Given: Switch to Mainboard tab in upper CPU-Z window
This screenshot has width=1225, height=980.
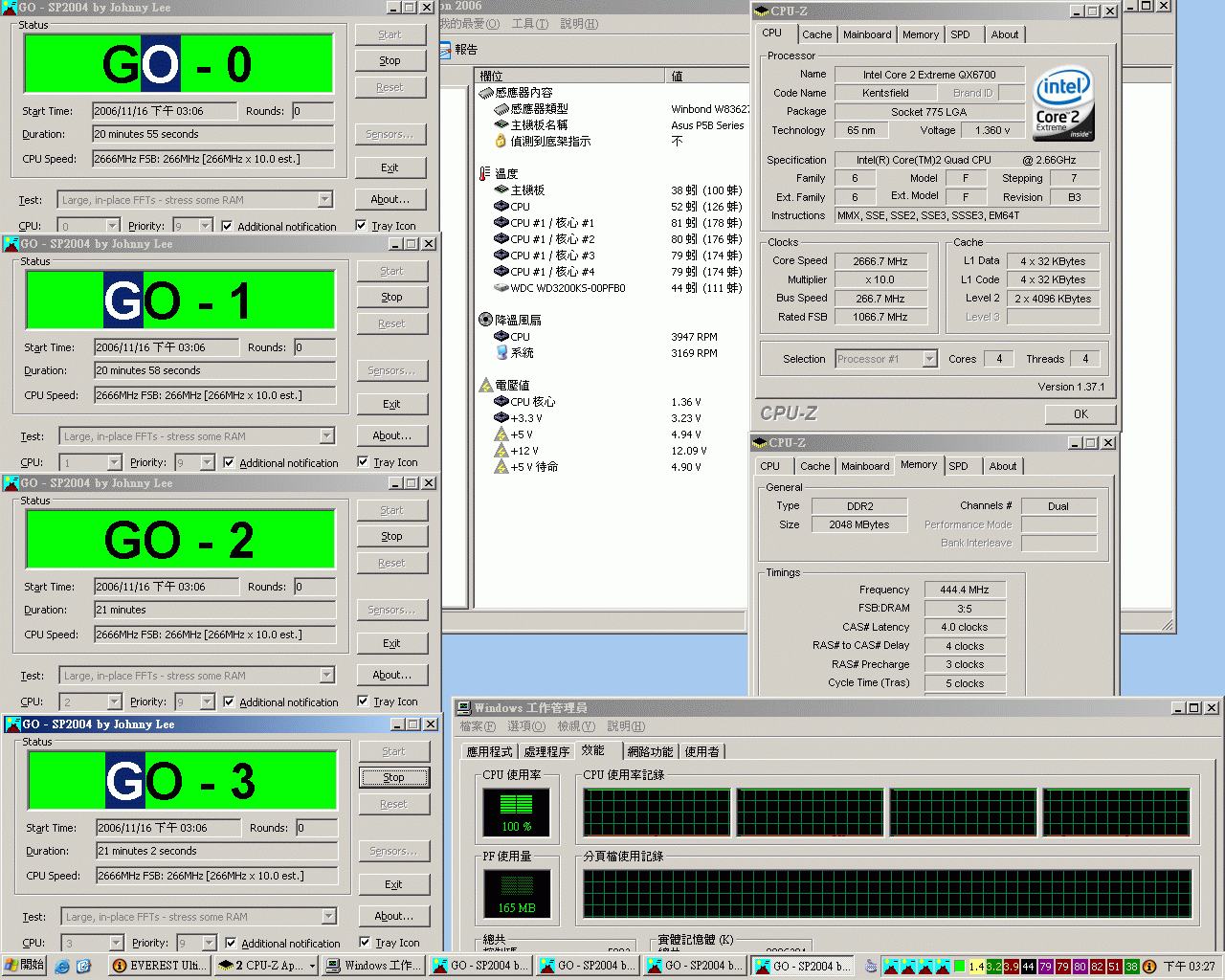Looking at the screenshot, I should (867, 34).
